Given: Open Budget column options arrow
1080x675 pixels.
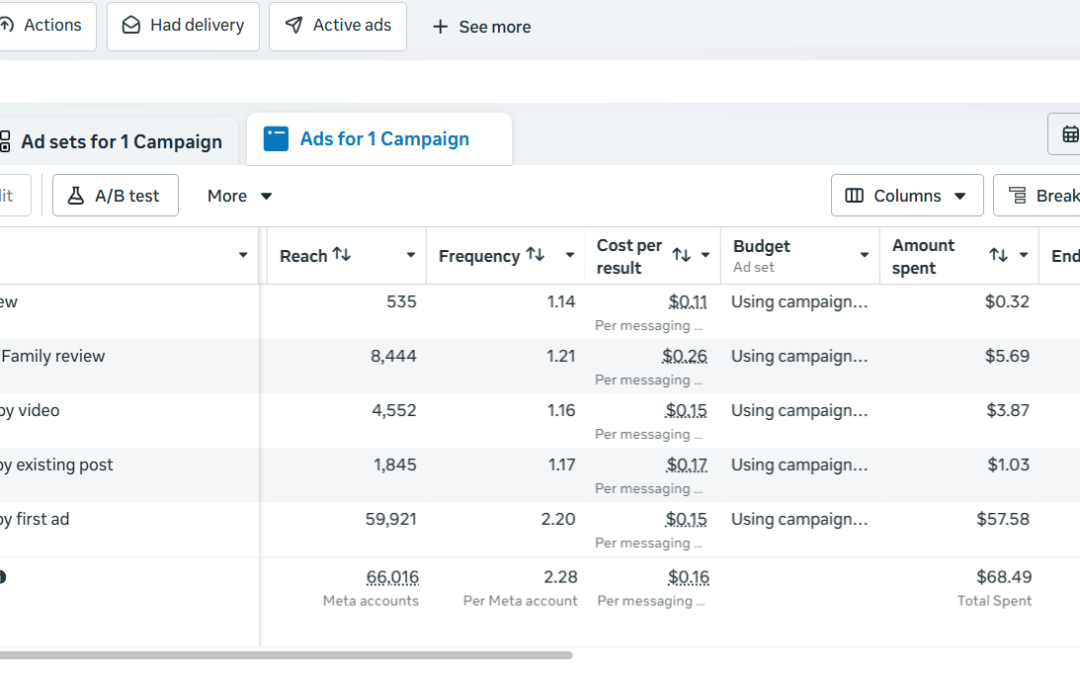Looking at the screenshot, I should [864, 255].
